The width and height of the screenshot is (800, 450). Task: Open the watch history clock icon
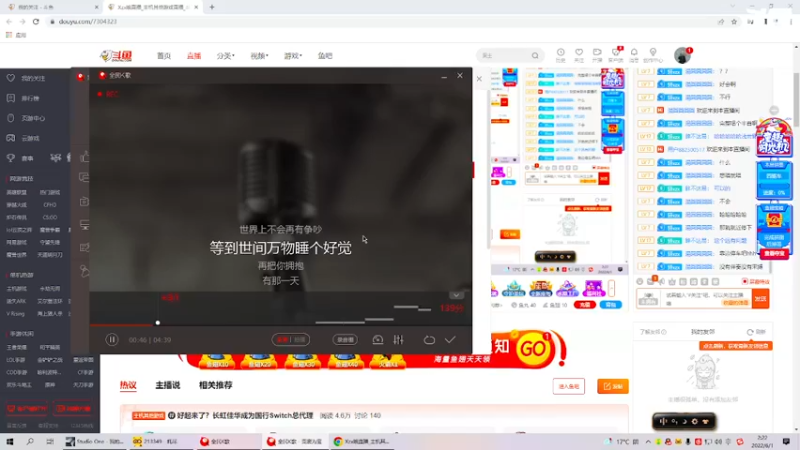point(561,55)
